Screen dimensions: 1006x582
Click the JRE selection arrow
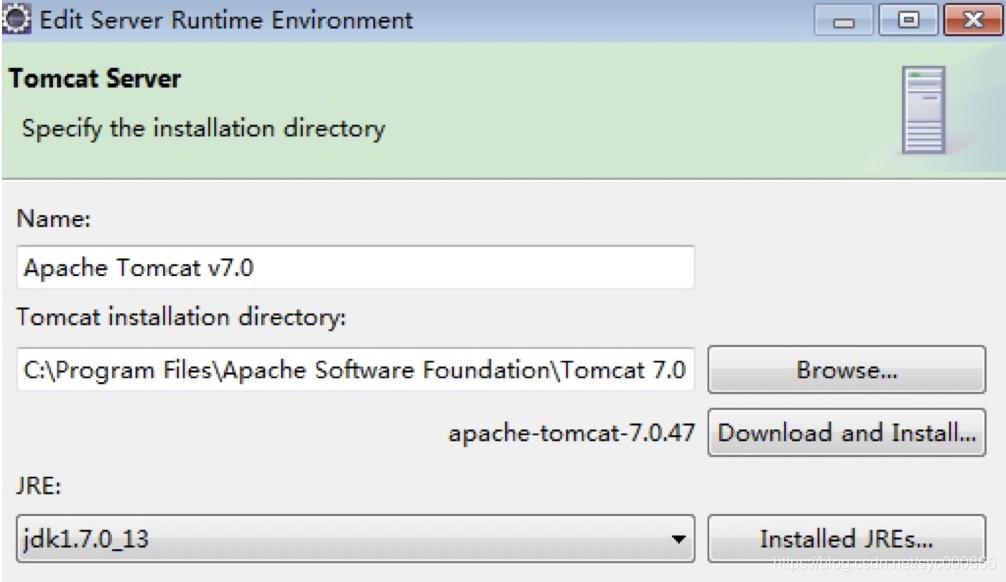(674, 537)
